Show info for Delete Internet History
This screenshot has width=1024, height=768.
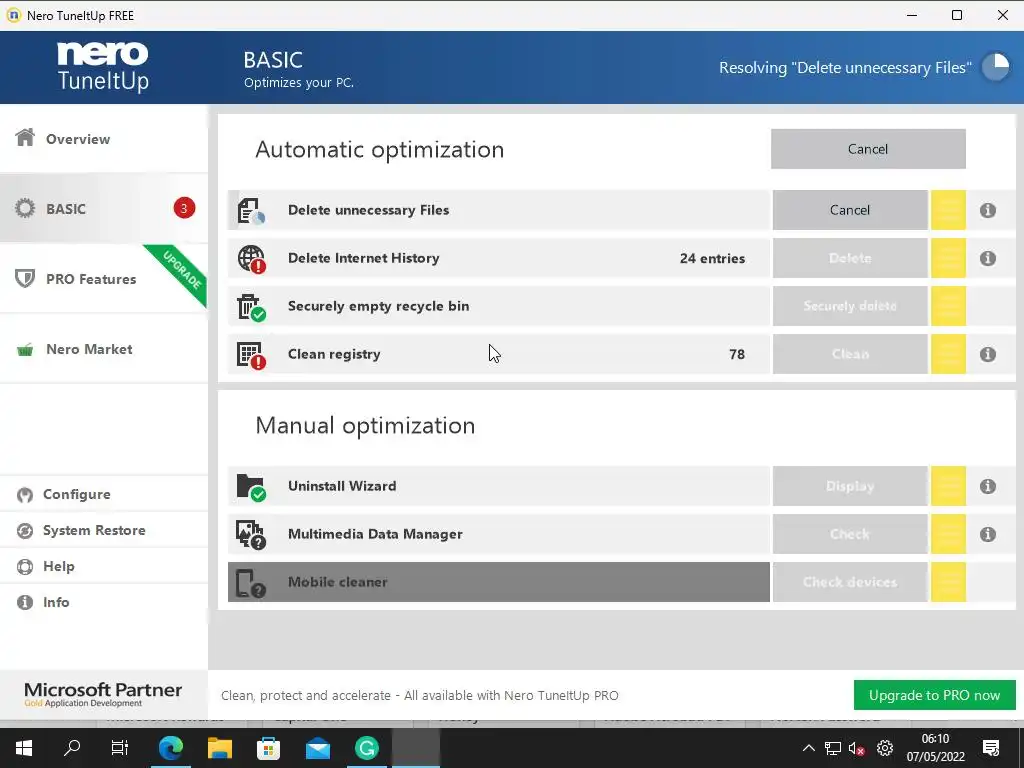987,259
